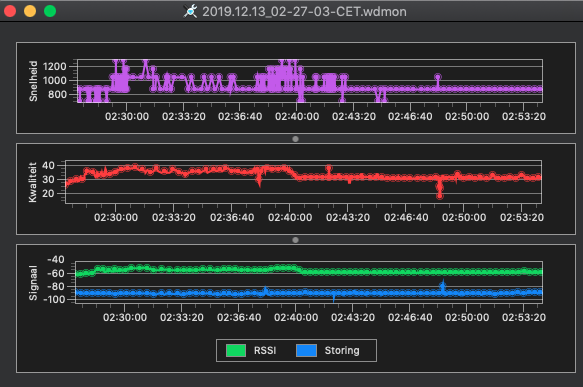Click the -40 value on Signaal axis

pos(56,259)
